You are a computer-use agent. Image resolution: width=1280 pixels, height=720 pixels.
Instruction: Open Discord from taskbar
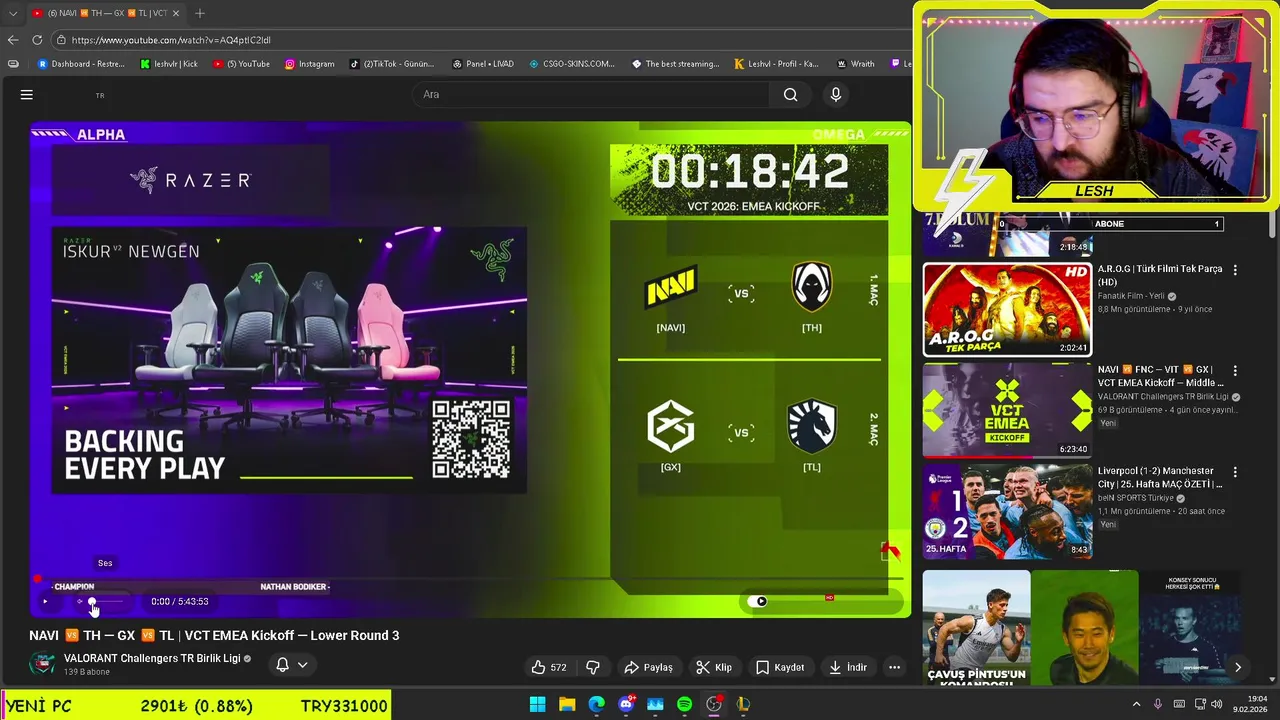pyautogui.click(x=626, y=704)
